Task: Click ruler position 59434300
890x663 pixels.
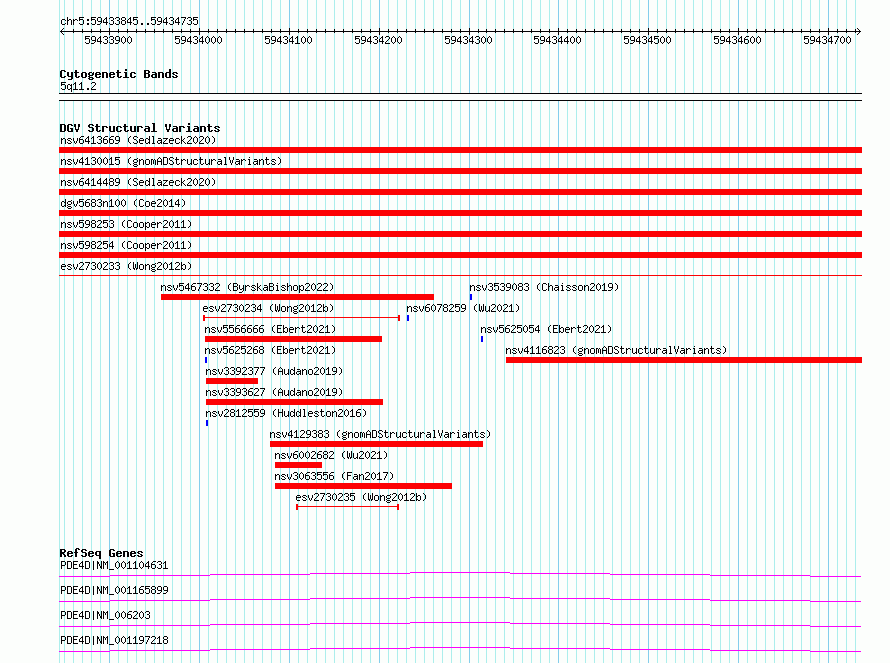Action: tap(468, 40)
